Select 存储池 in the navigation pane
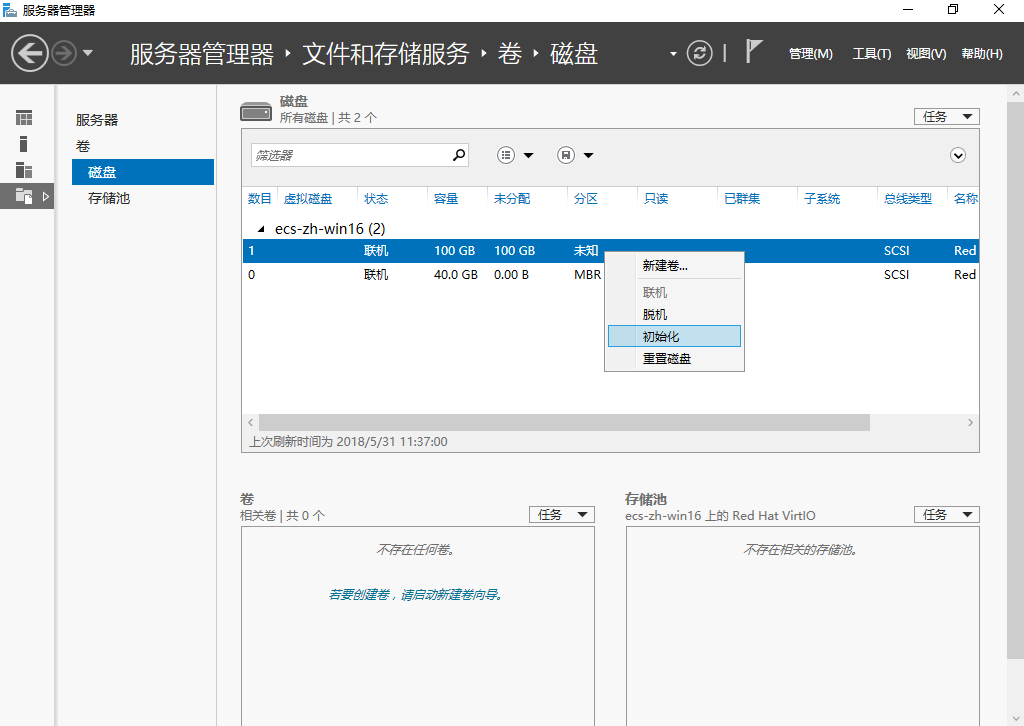This screenshot has height=726, width=1024. pyautogui.click(x=109, y=198)
